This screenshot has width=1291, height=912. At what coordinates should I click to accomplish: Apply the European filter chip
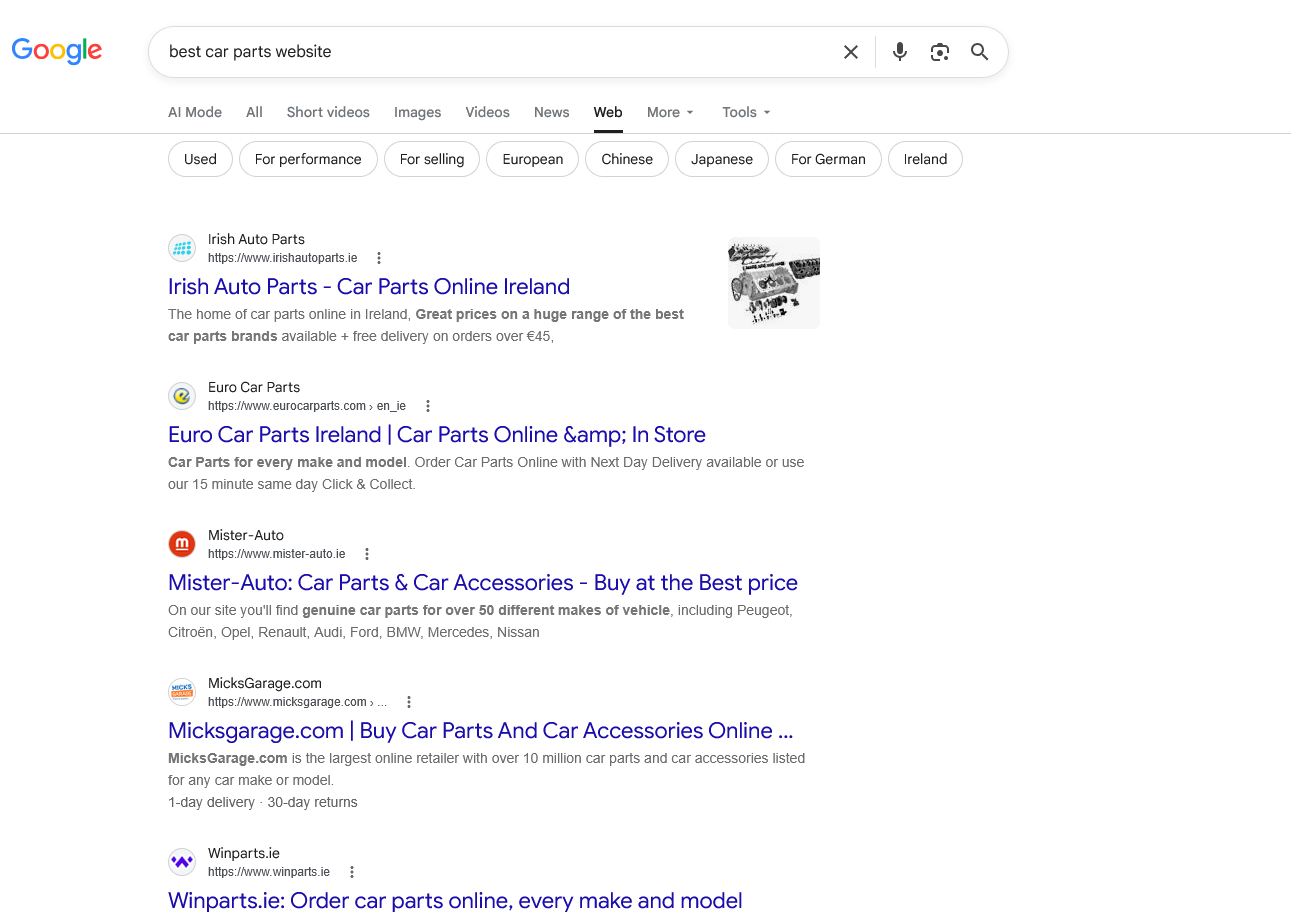point(533,159)
